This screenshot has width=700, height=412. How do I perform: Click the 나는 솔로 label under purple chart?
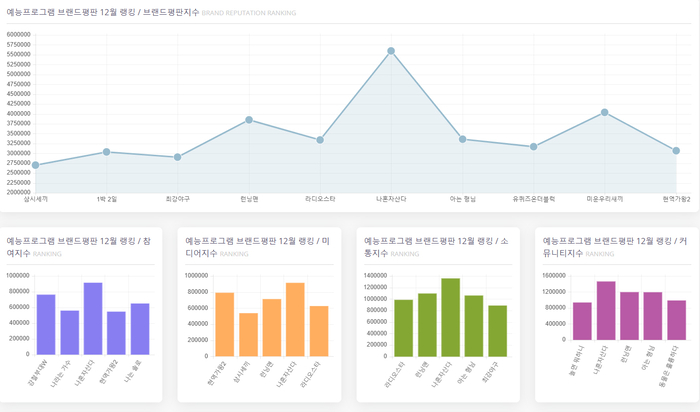tap(132, 370)
